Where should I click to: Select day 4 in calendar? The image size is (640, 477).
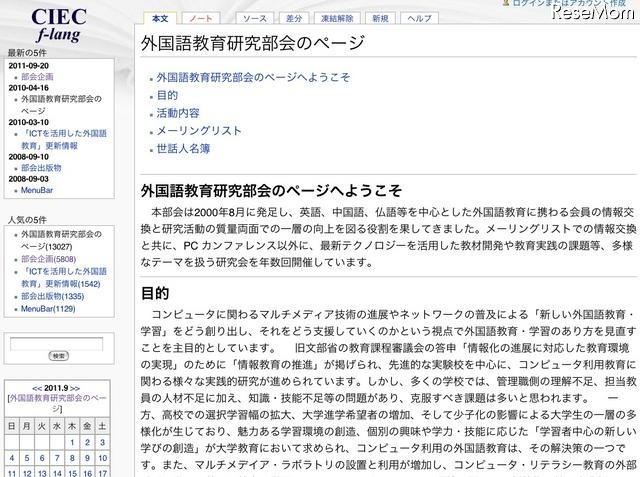[12, 458]
